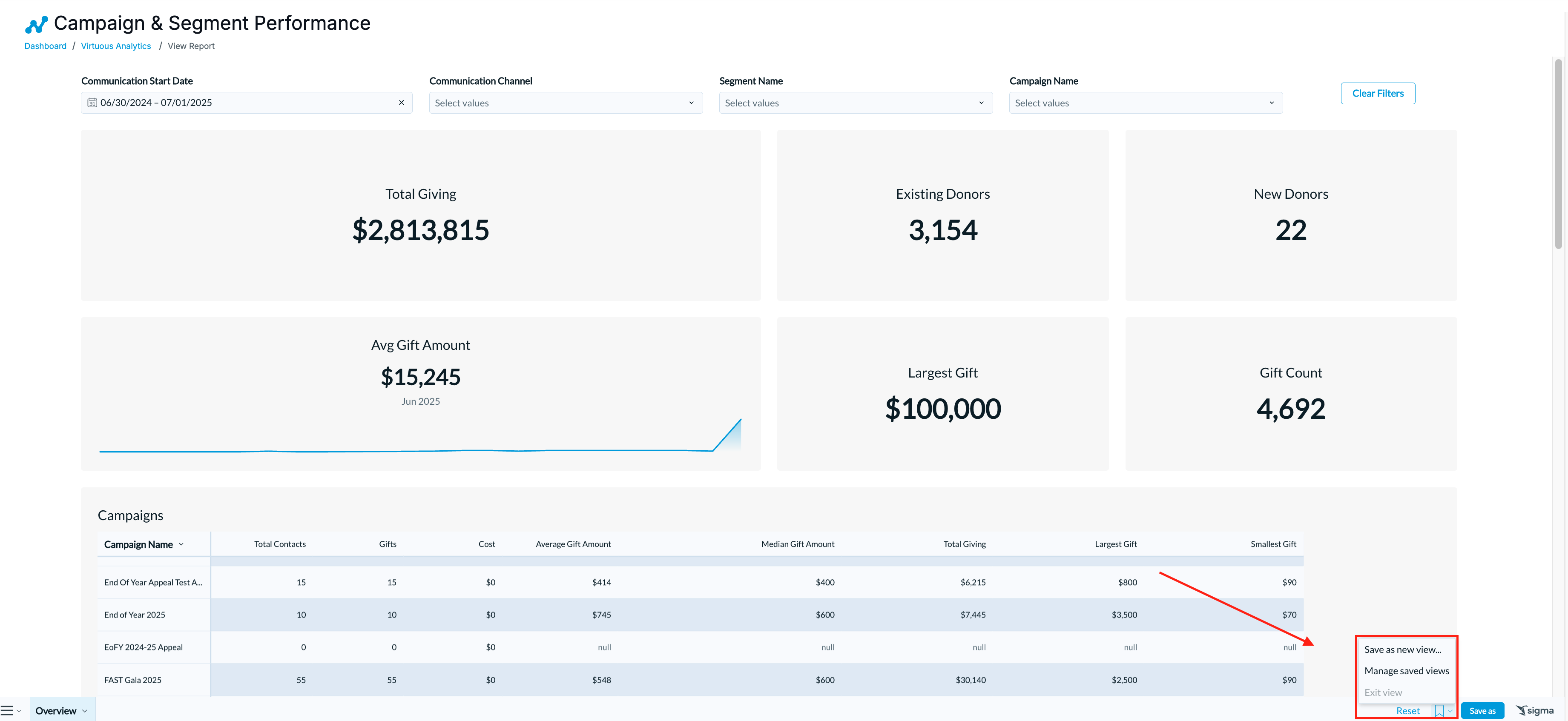Click the Gifts column header
1568x721 pixels.
(x=387, y=544)
